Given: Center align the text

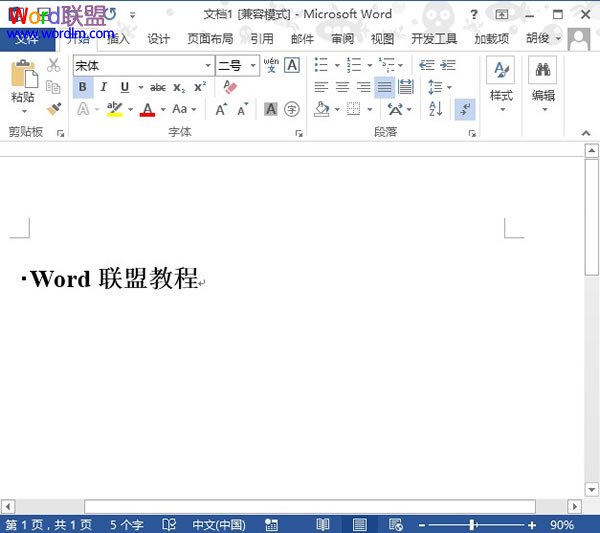Looking at the screenshot, I should [342, 87].
